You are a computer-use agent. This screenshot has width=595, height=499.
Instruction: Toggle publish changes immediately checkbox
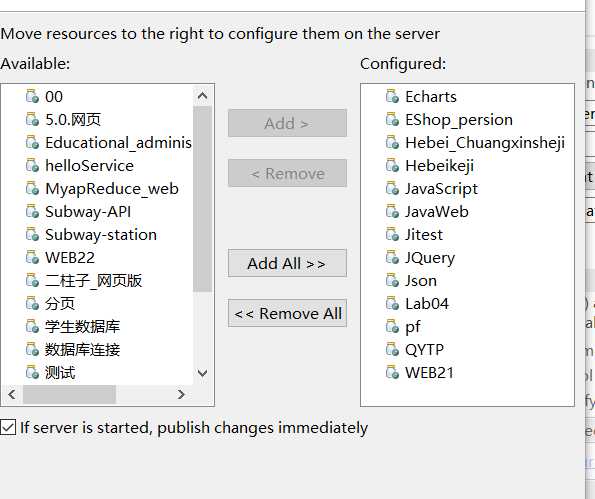coord(8,427)
